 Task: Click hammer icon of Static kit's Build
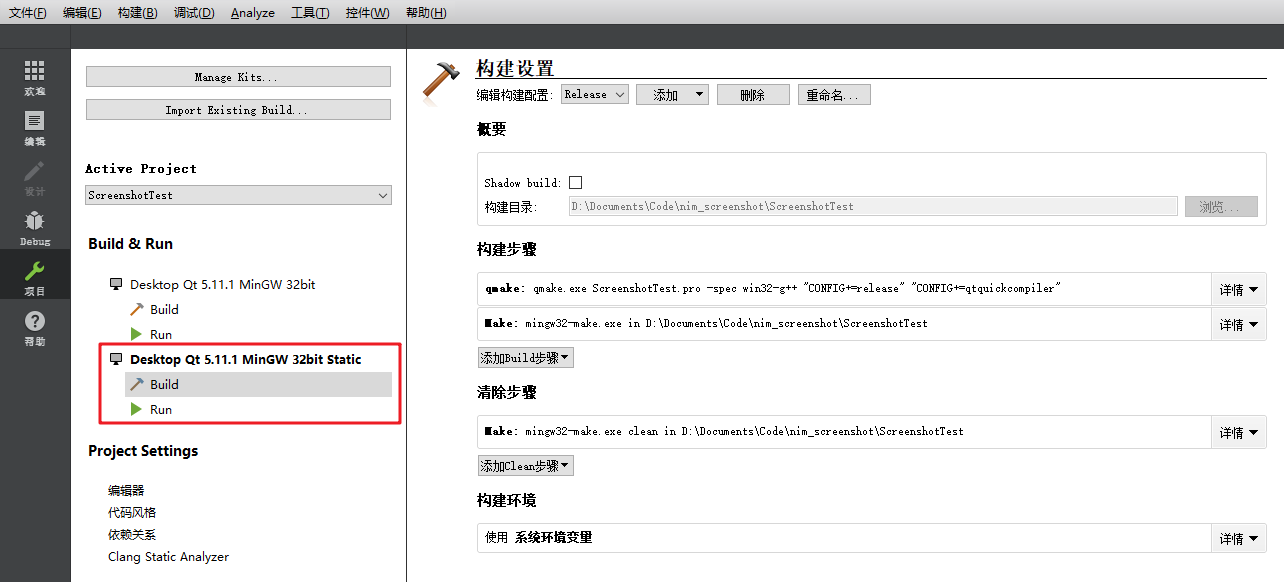tap(137, 384)
